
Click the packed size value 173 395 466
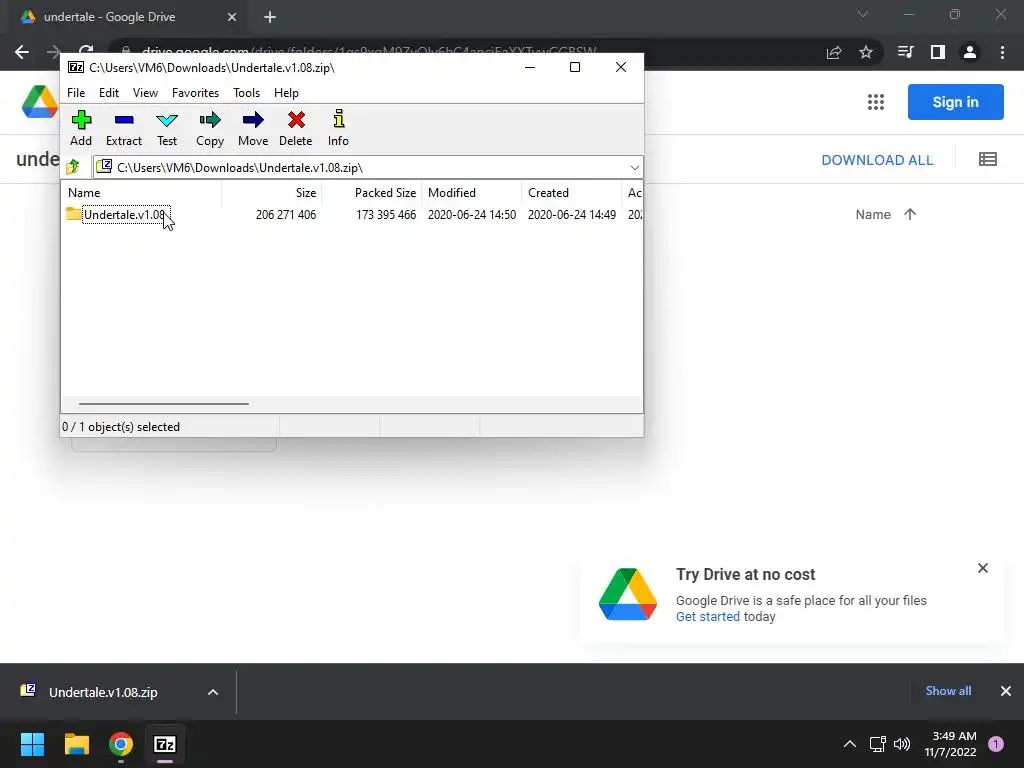385,215
